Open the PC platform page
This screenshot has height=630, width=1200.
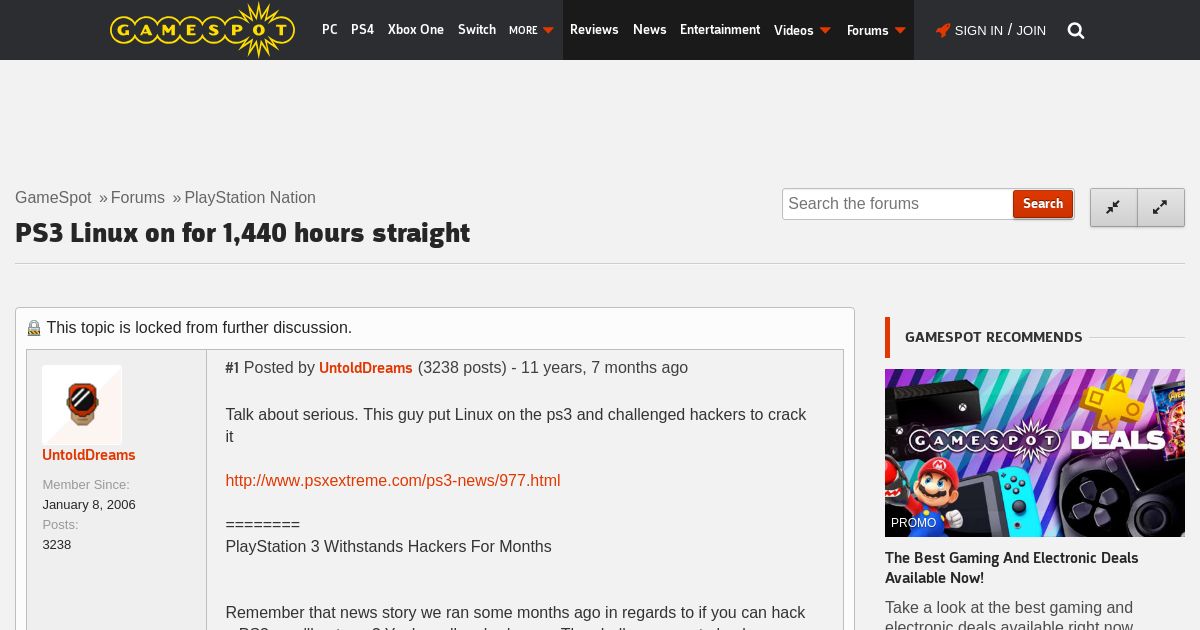(330, 30)
